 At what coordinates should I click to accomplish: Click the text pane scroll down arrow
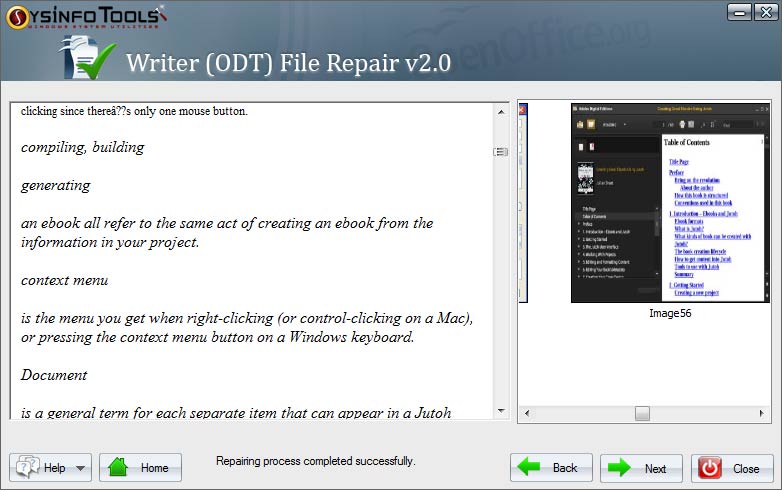coord(501,411)
